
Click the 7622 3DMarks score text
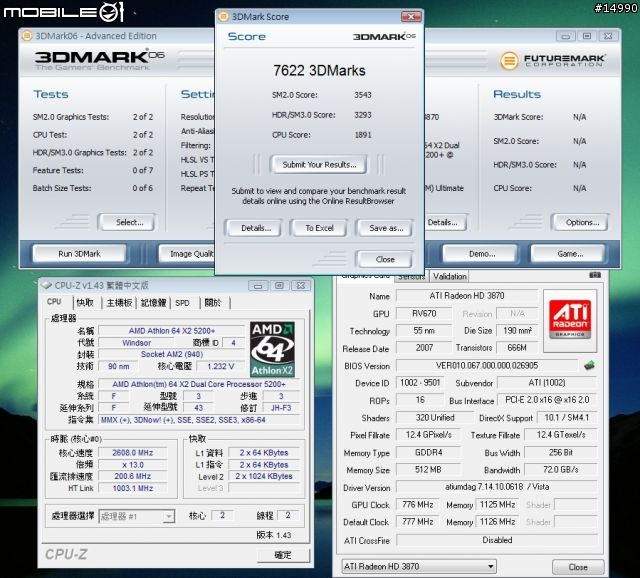(x=319, y=71)
